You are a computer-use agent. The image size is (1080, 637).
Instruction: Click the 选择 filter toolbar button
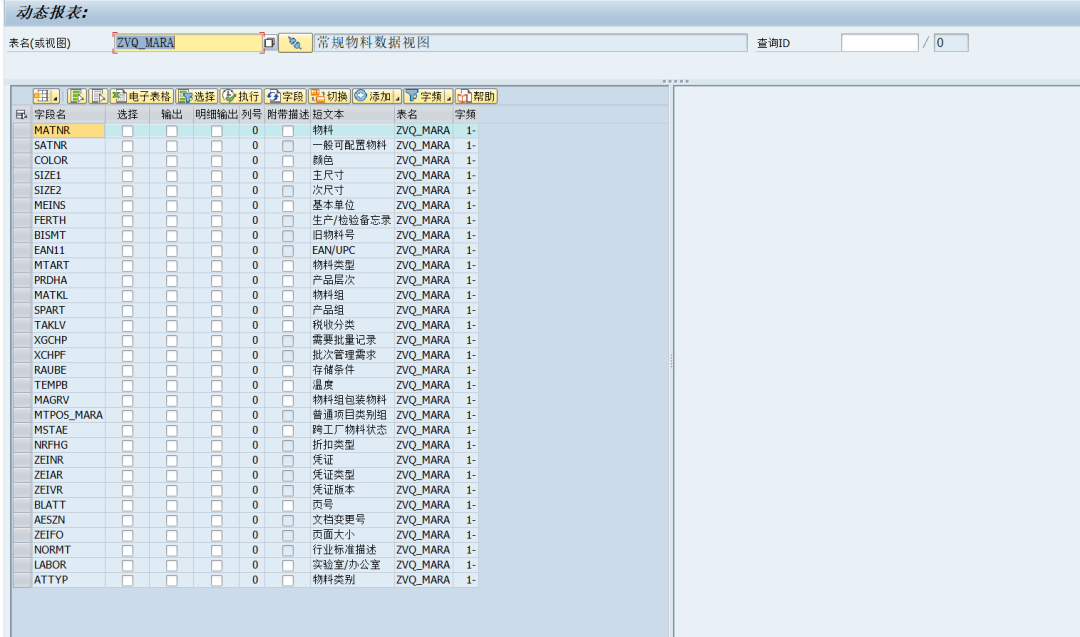197,96
